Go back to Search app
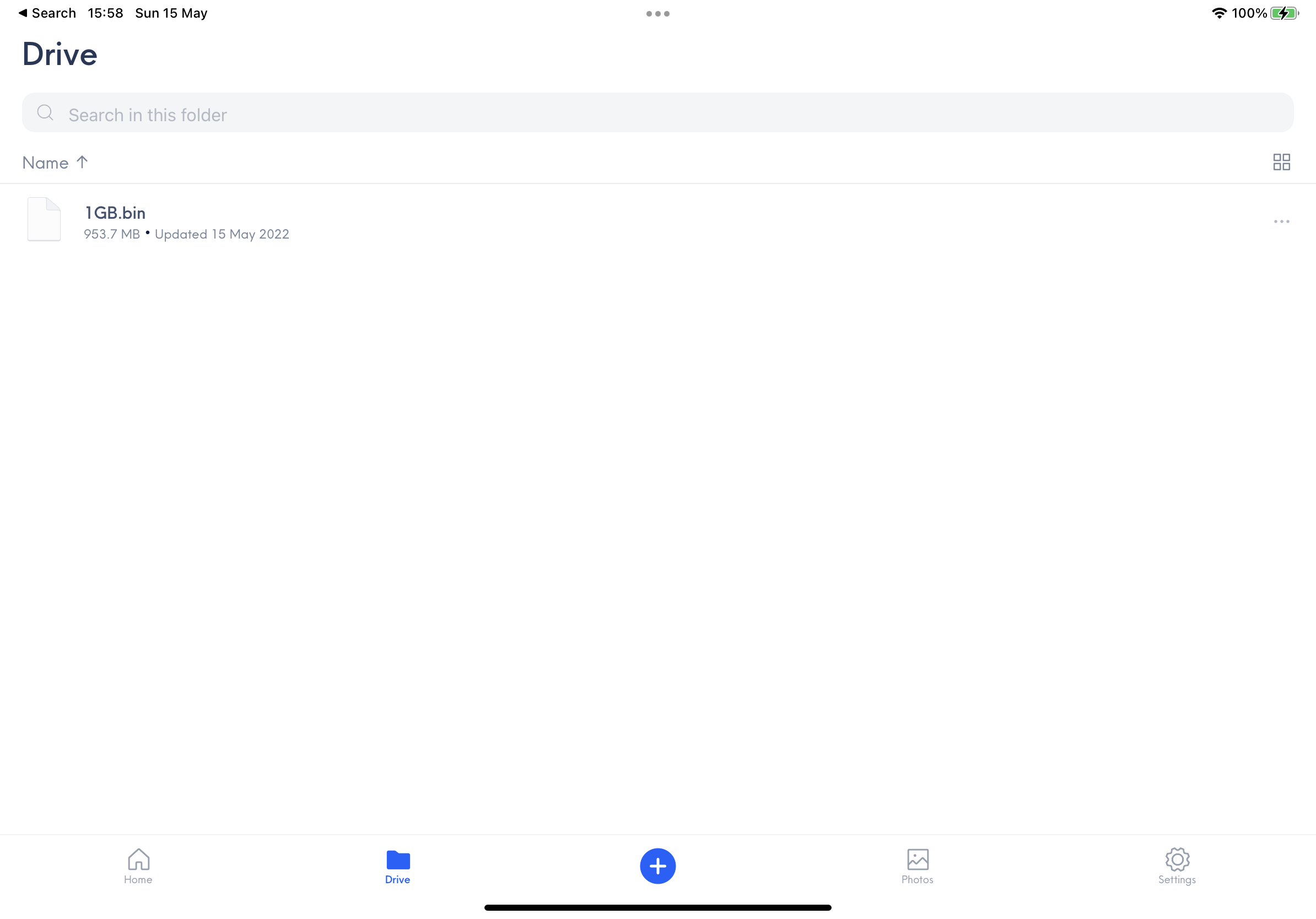 tap(47, 13)
